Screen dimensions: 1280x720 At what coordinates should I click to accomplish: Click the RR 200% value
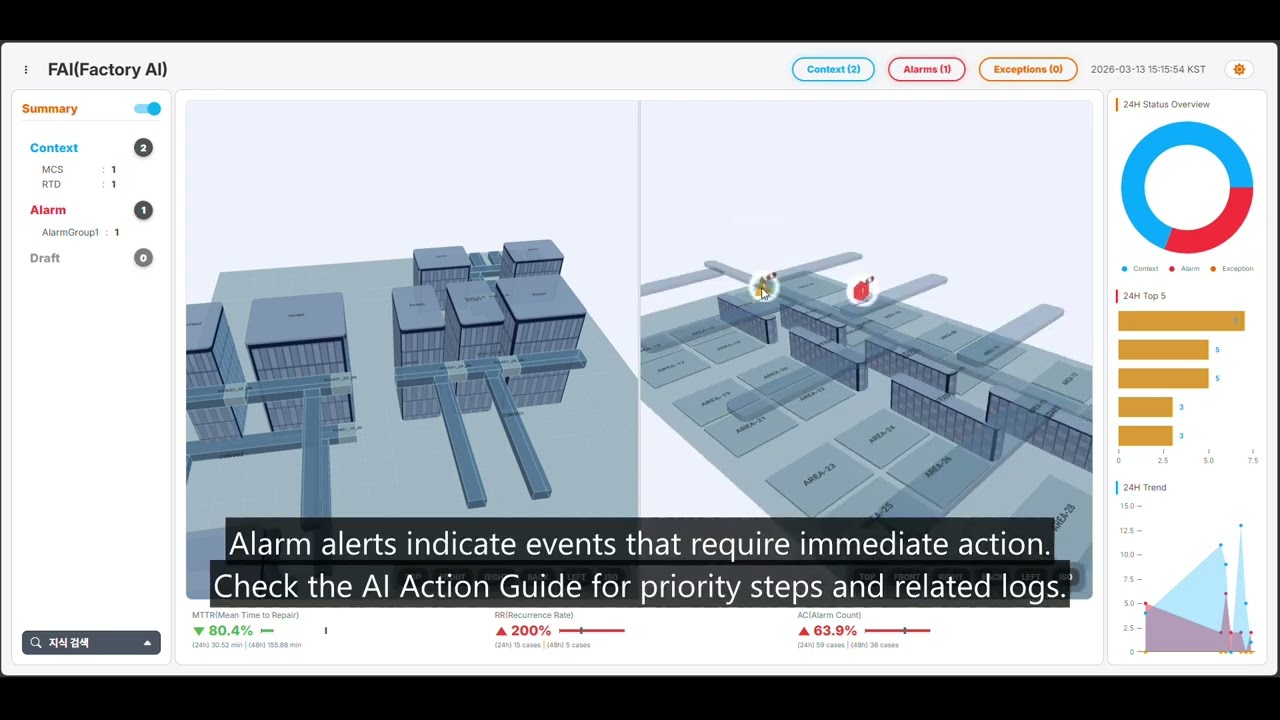pos(531,631)
